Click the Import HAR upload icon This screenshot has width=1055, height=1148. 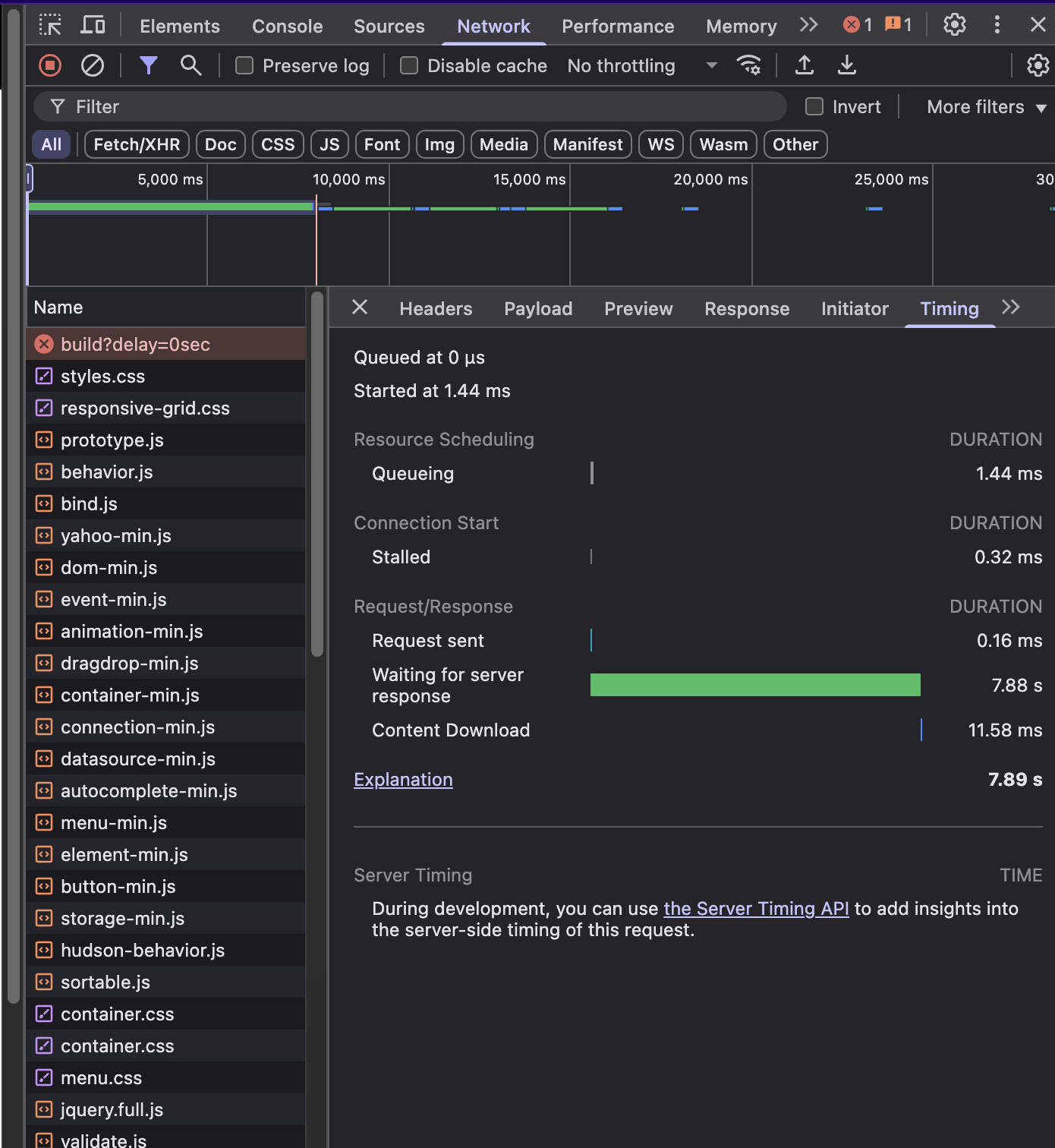pyautogui.click(x=805, y=66)
